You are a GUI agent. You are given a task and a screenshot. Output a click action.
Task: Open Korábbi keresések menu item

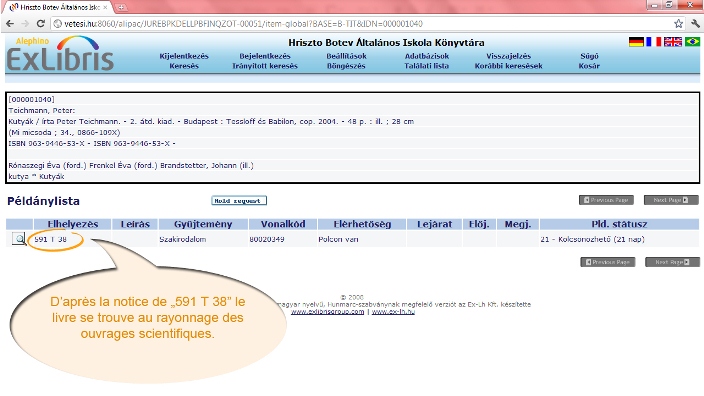[x=508, y=66]
